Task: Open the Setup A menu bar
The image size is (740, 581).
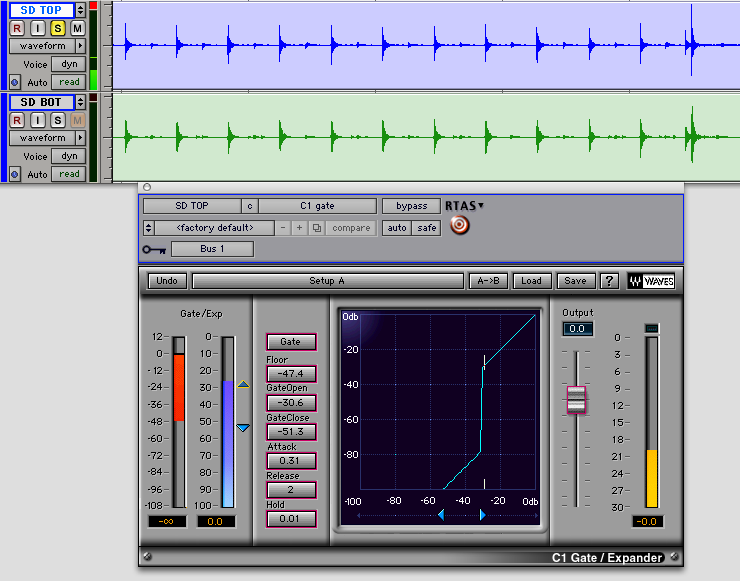Action: coord(327,281)
